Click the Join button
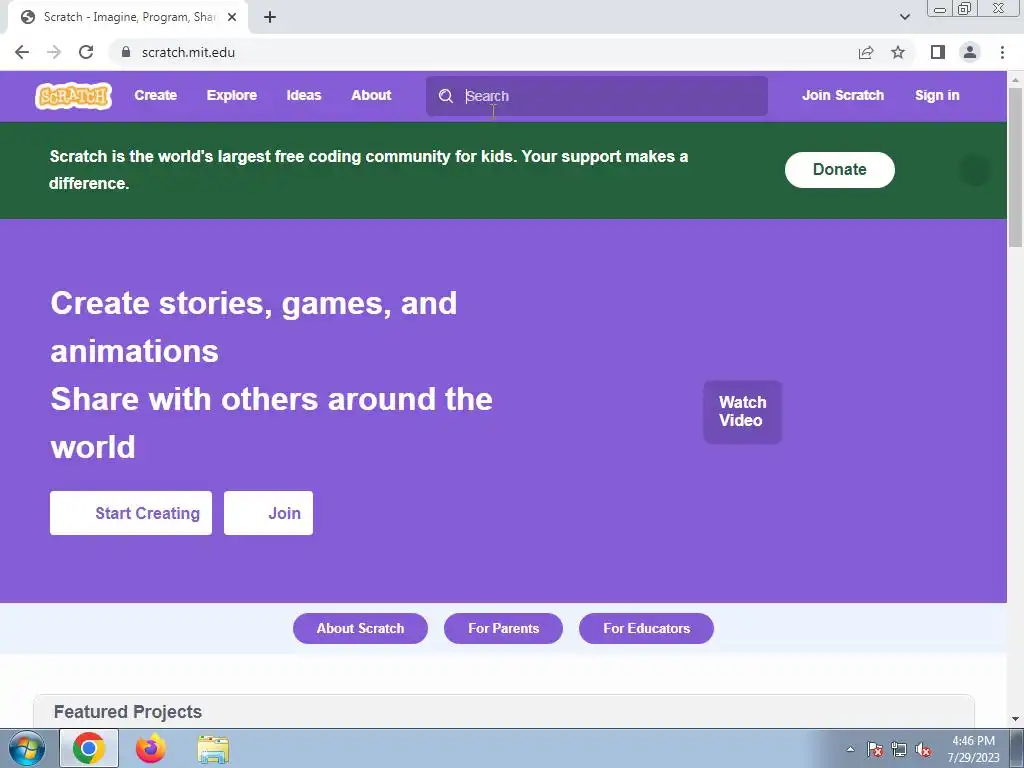 tap(268, 513)
